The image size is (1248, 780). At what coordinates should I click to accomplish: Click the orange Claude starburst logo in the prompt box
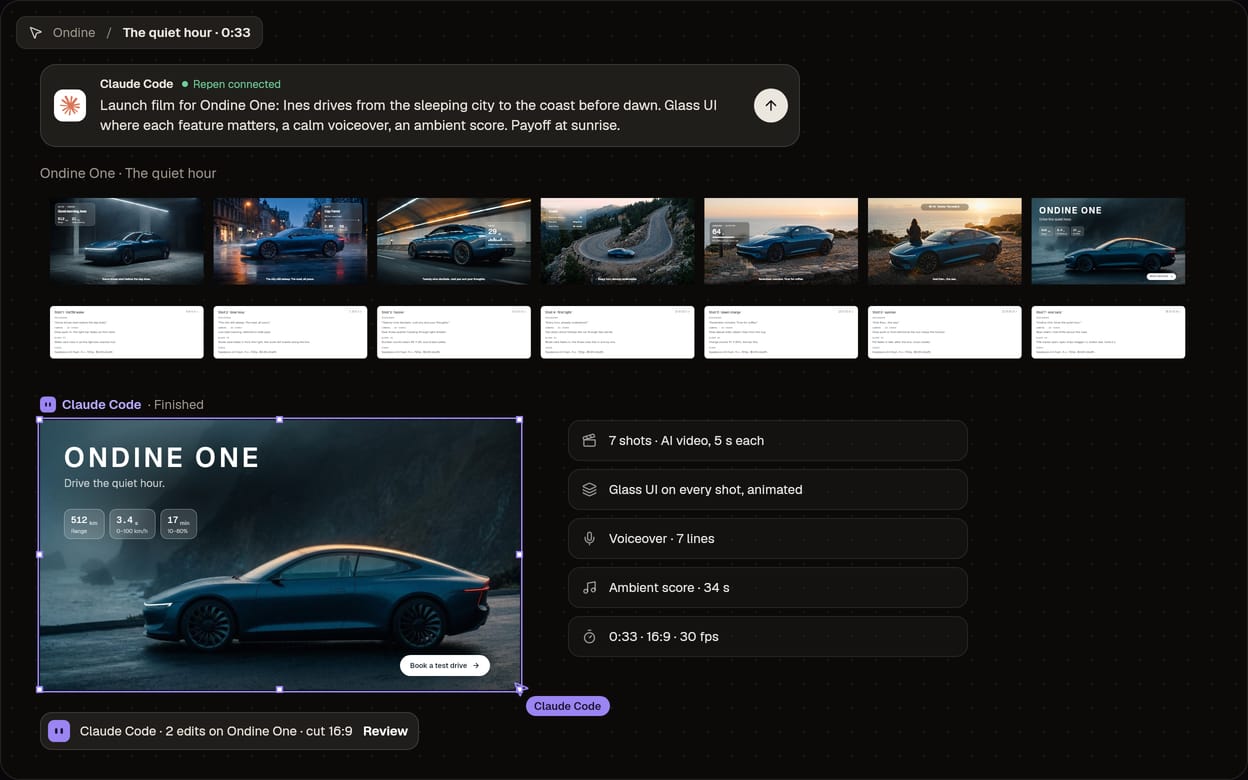tap(70, 106)
